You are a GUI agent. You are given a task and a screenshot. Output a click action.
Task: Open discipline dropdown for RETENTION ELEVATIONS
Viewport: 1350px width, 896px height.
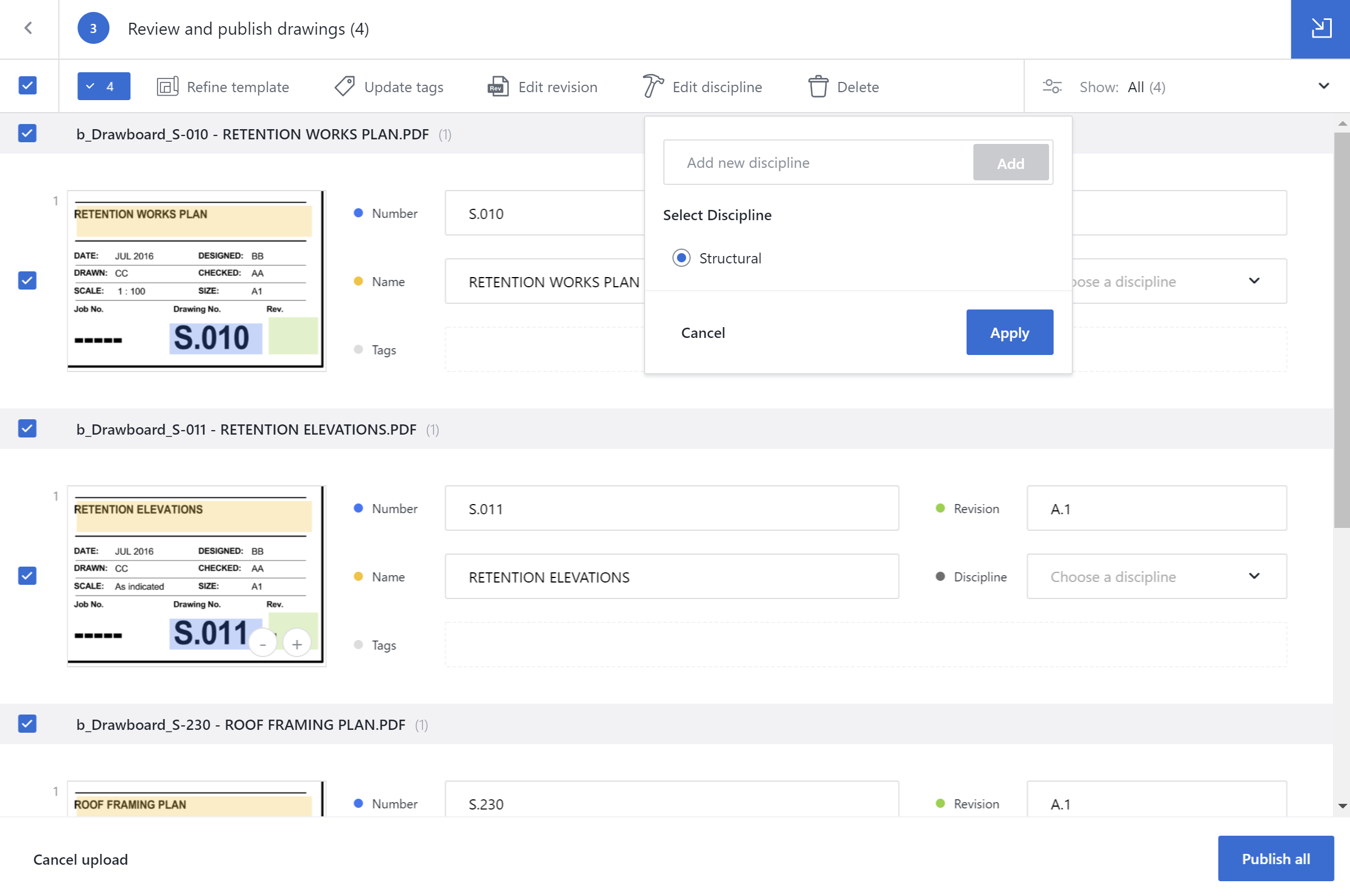[1157, 577]
